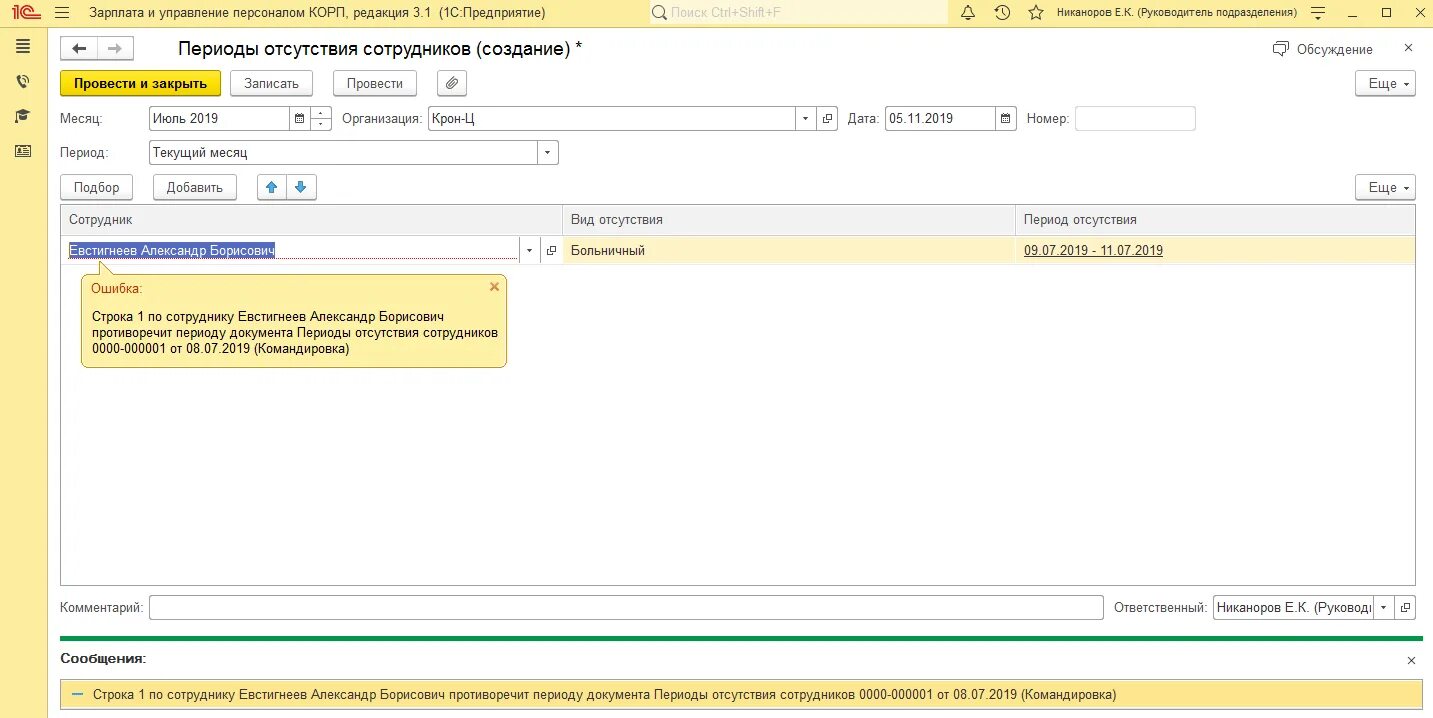Click Провести и закрыть button
The width and height of the screenshot is (1433, 718).
(140, 83)
